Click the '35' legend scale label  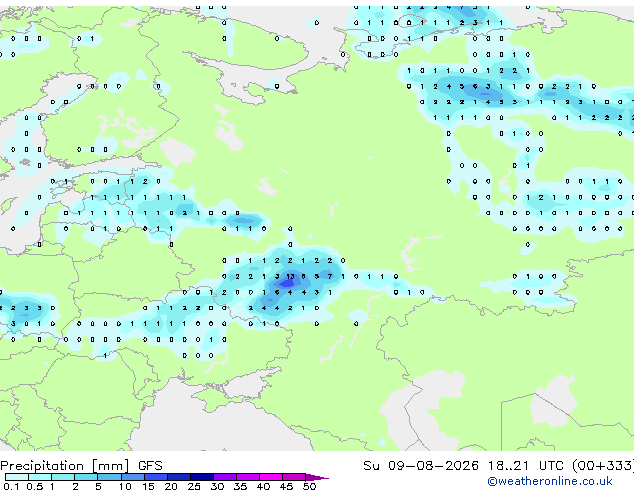[x=240, y=486]
